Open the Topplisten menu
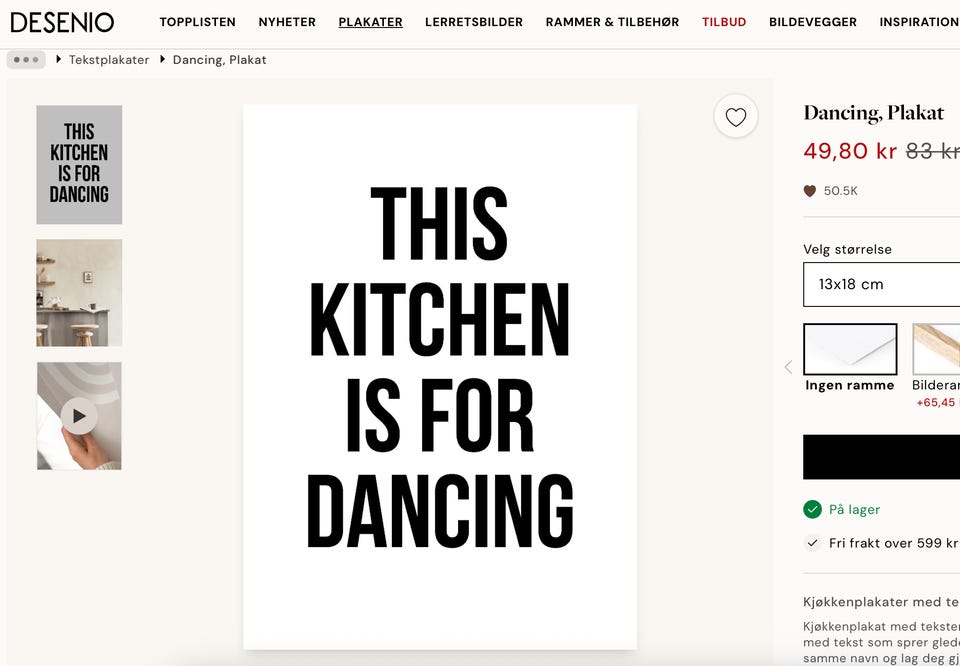Viewport: 960px width, 666px height. [197, 22]
